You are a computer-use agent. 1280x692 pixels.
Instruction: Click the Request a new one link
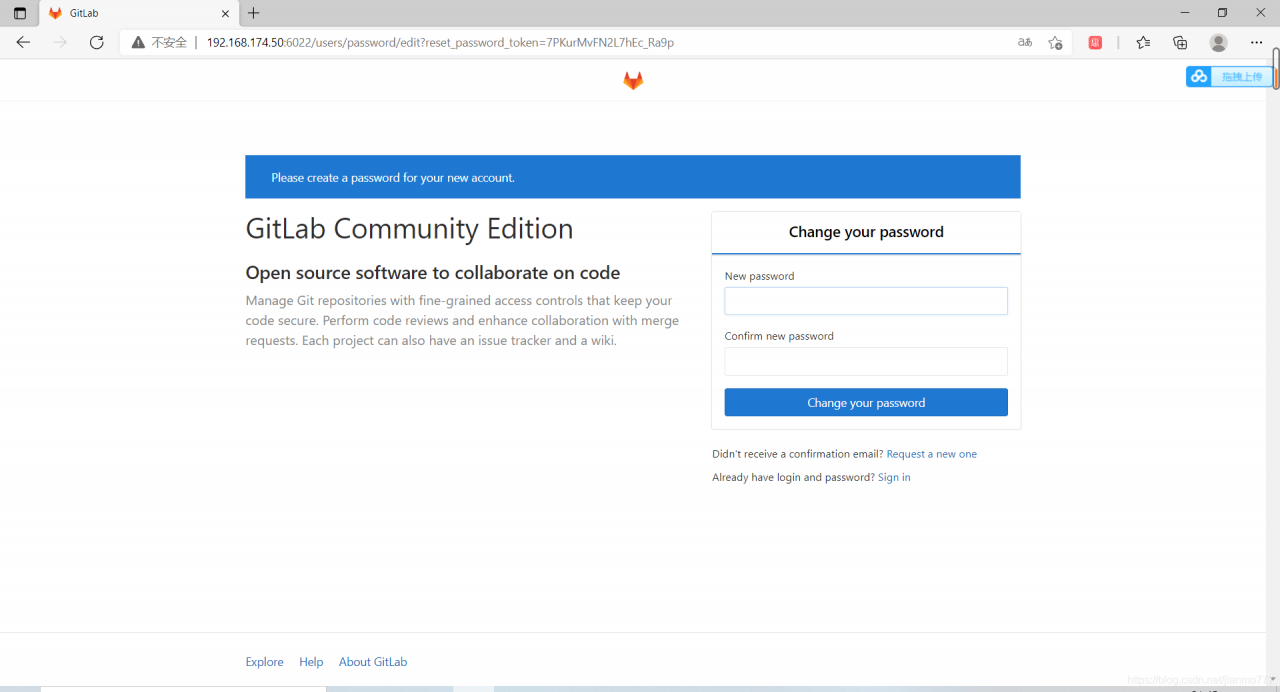pos(931,454)
